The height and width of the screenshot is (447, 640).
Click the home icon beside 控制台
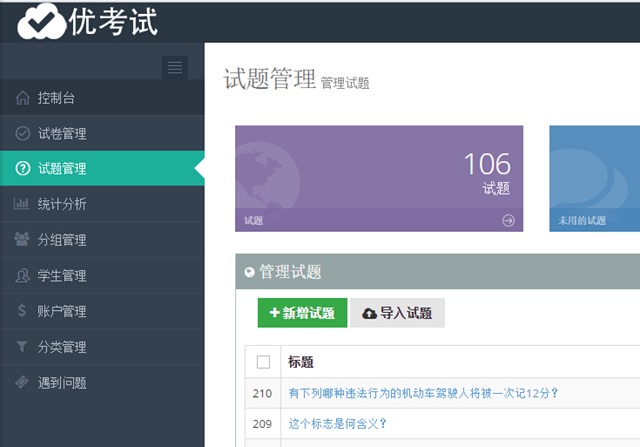(x=22, y=98)
